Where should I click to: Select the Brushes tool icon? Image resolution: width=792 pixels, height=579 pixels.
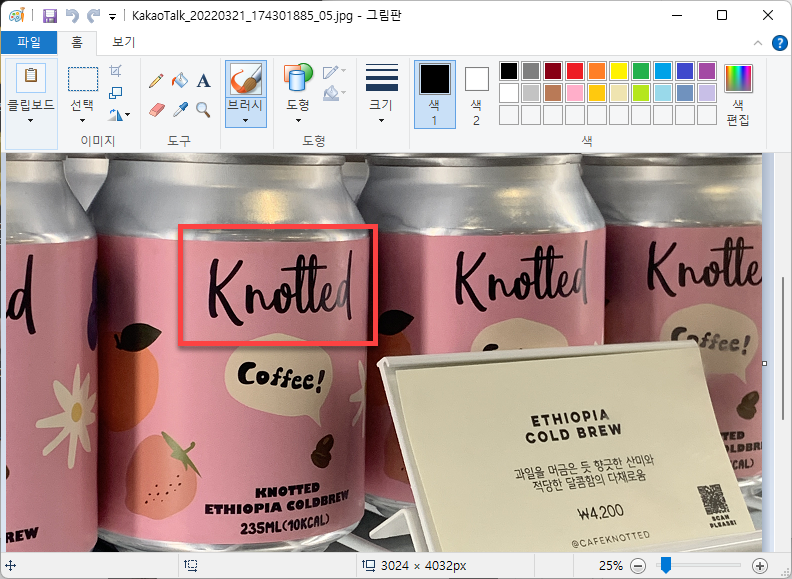(x=246, y=79)
